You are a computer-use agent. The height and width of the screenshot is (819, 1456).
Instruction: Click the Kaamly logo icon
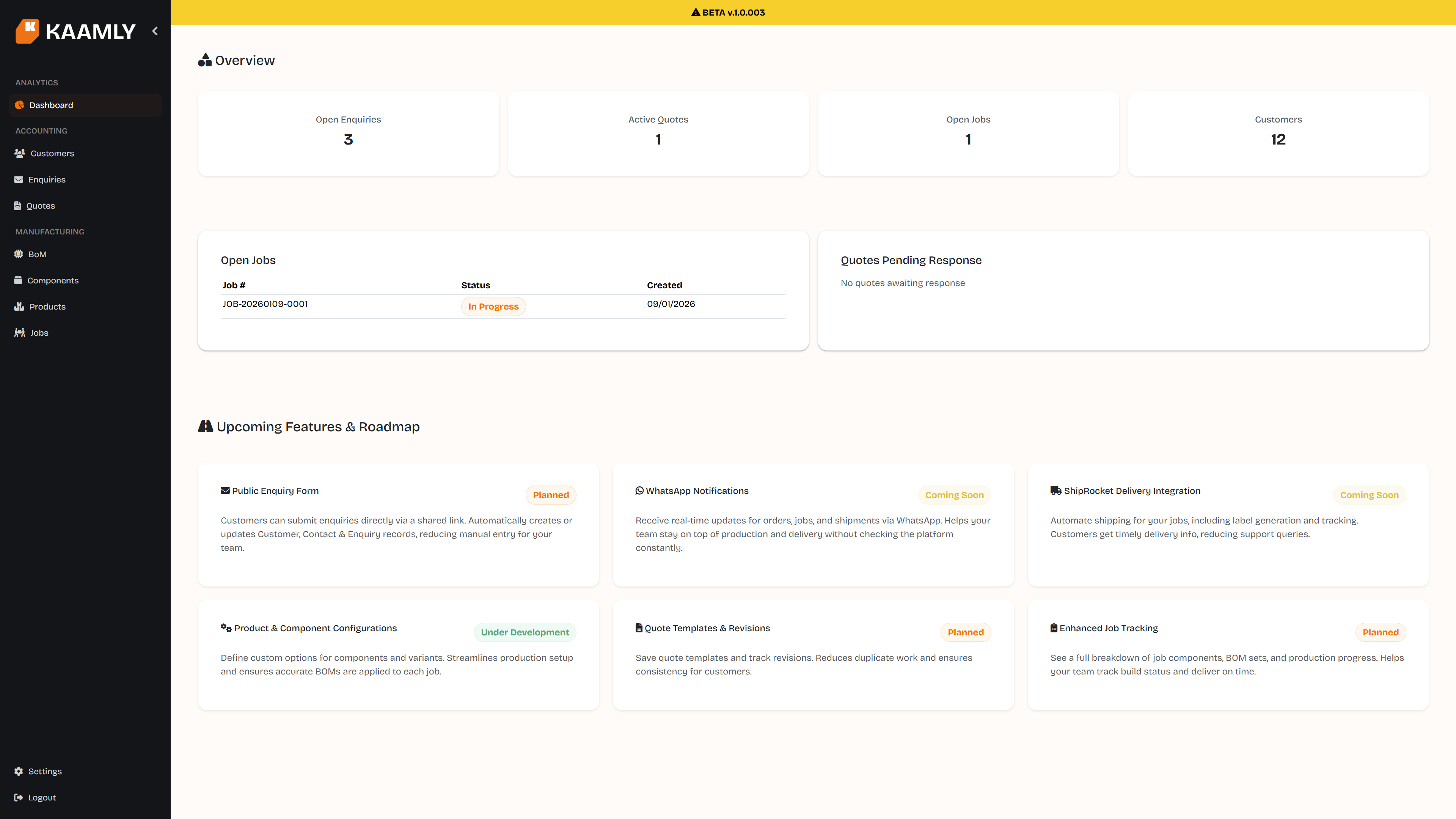[28, 31]
